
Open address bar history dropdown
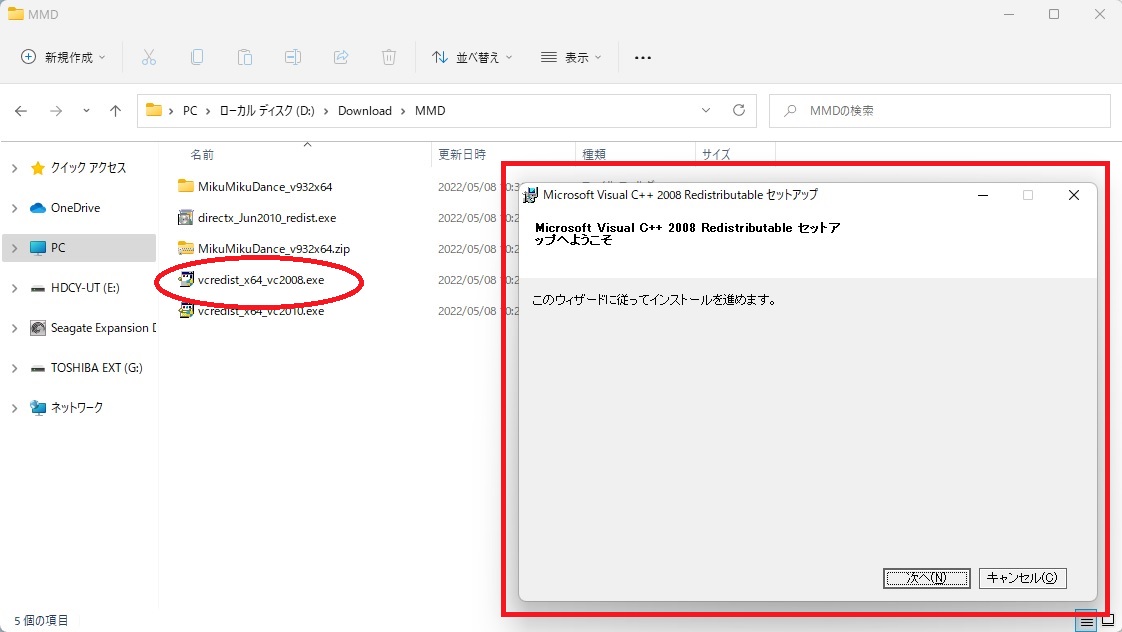(x=706, y=110)
